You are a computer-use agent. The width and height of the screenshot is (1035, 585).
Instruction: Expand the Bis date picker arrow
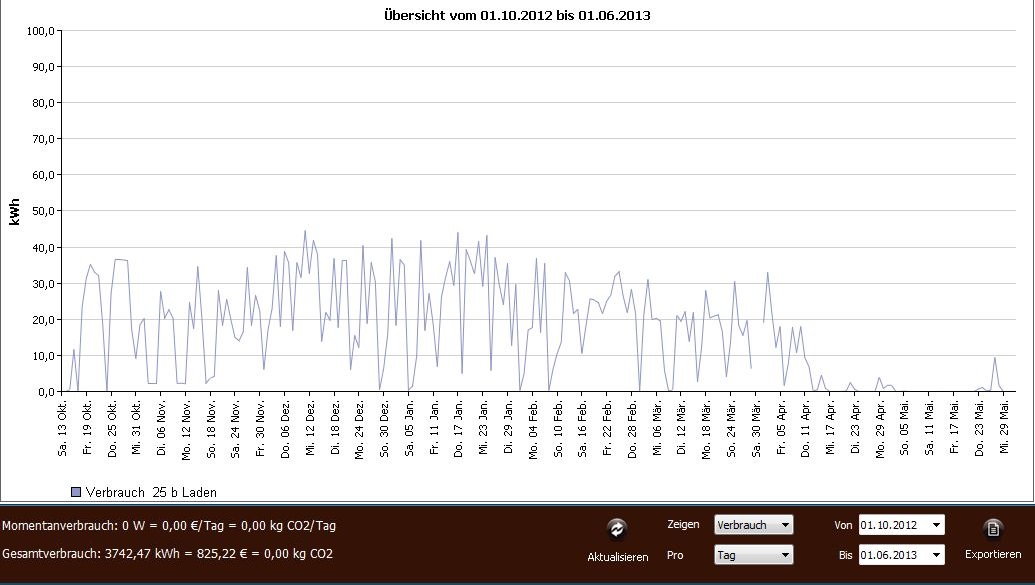coord(936,555)
